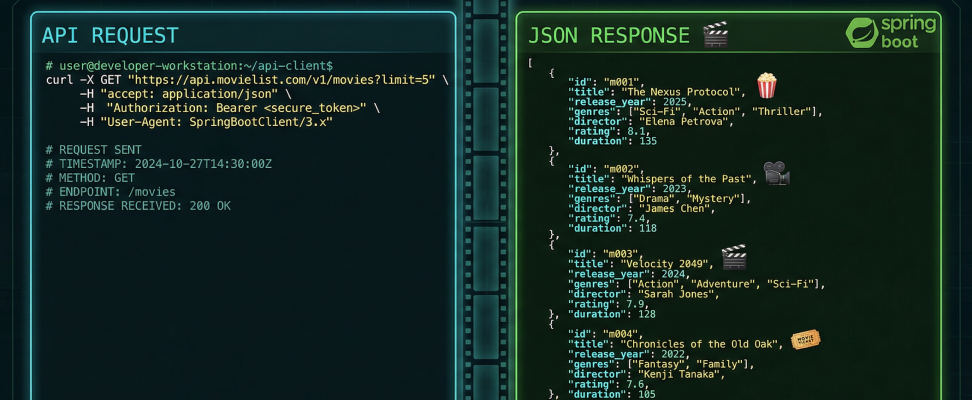Click the director "James Chen" line
The width and height of the screenshot is (972, 400).
pyautogui.click(x=642, y=208)
